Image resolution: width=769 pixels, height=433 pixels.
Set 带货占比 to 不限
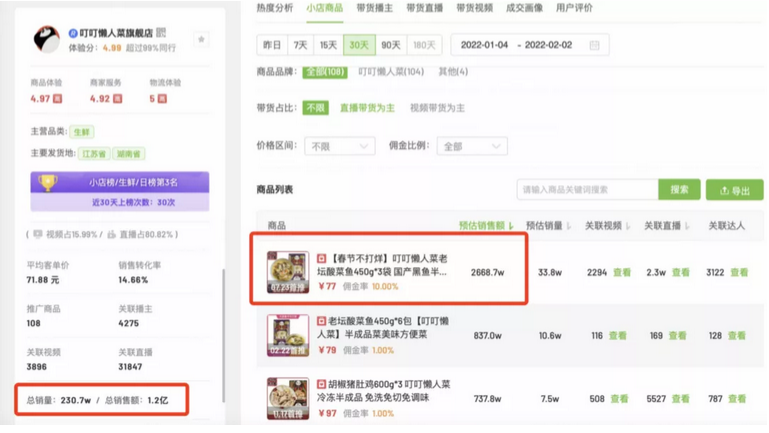click(315, 108)
